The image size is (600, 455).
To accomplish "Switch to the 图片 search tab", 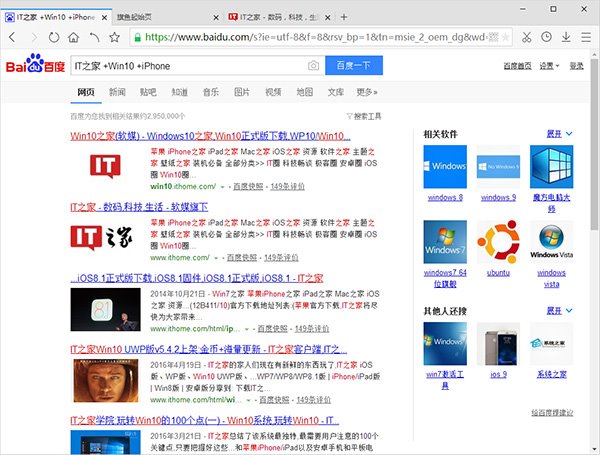I will point(241,92).
